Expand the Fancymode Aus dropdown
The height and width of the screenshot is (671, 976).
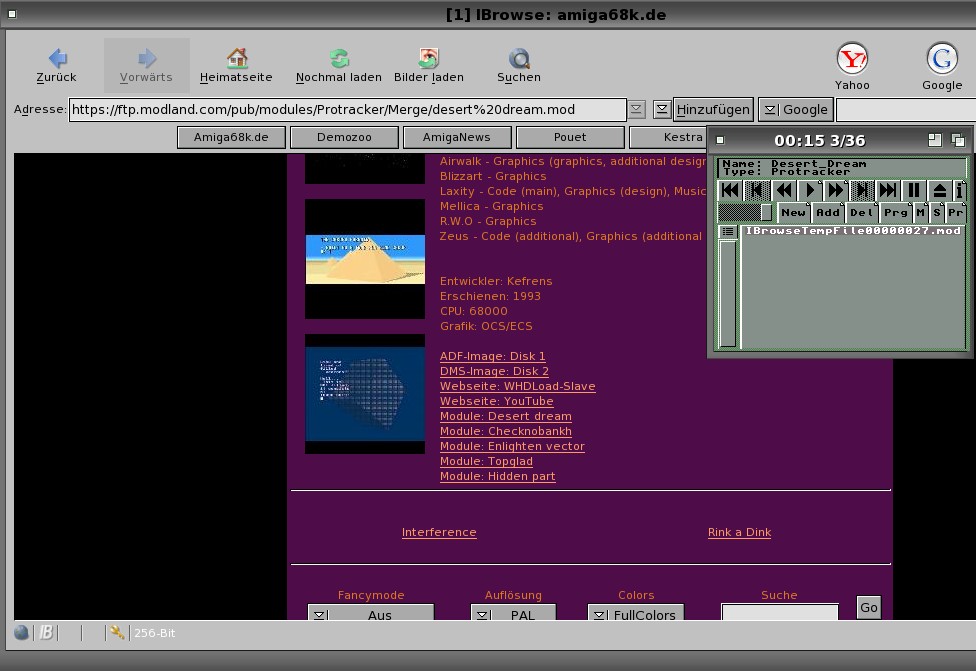click(371, 612)
